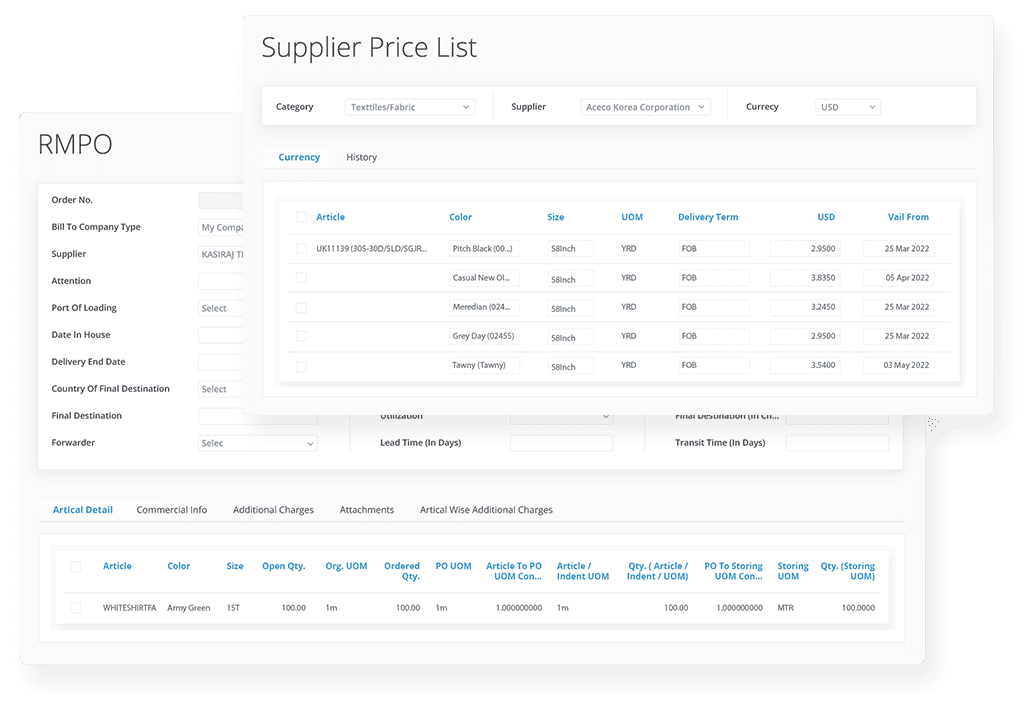Screen dimensions: 1030x716
Task: Click the Army Green color cell
Action: tap(189, 608)
